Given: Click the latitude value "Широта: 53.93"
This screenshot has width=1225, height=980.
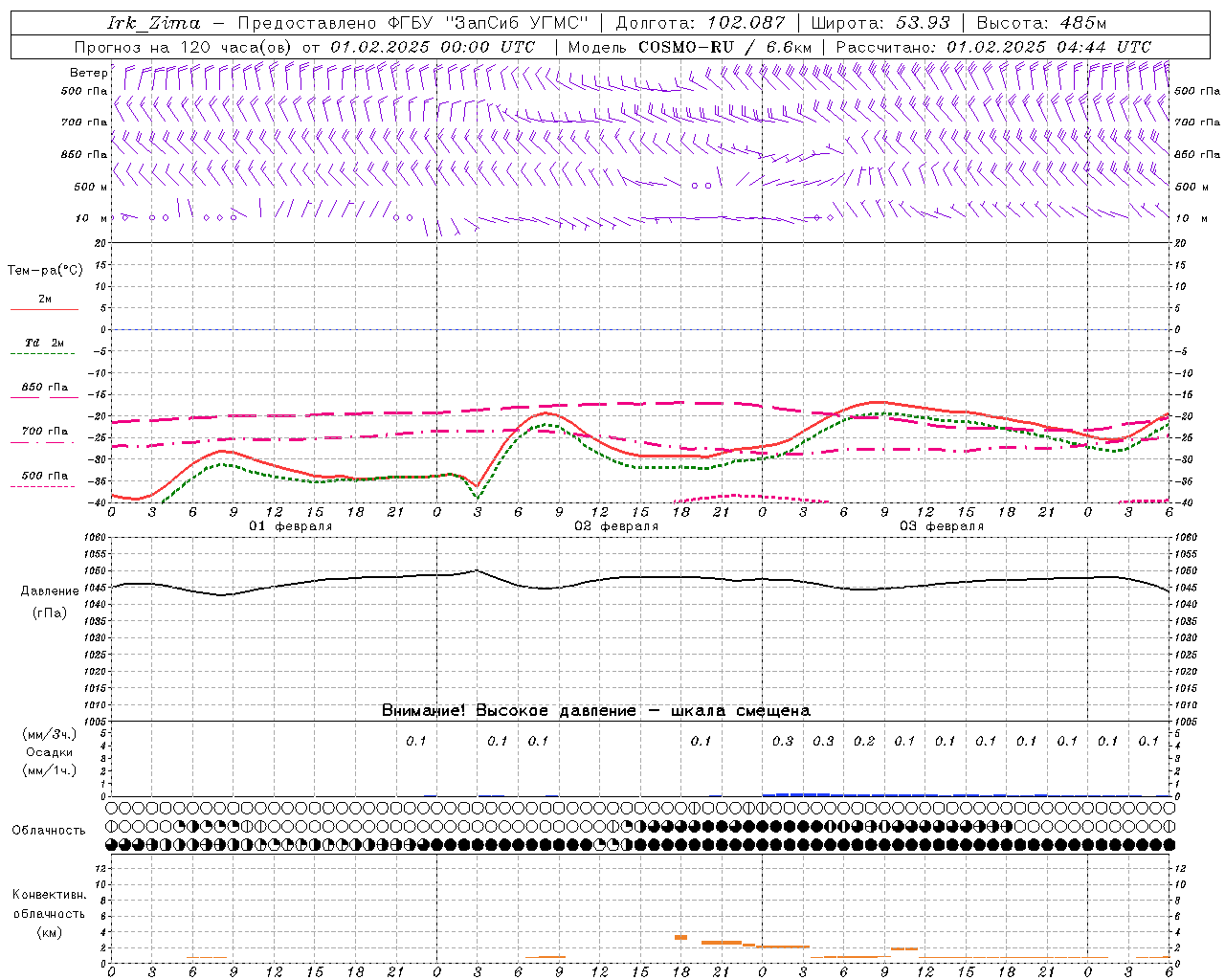Looking at the screenshot, I should [880, 23].
